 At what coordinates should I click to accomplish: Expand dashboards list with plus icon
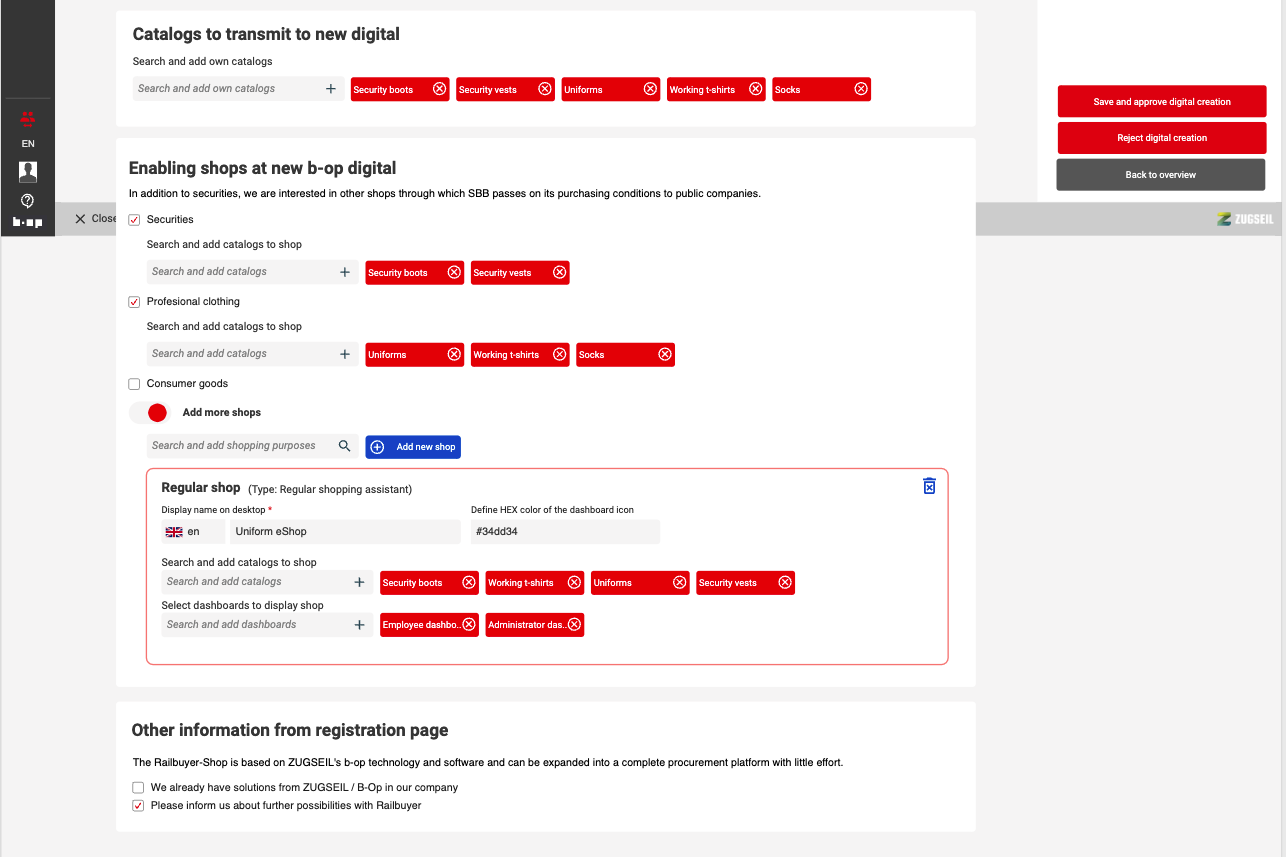[x=360, y=625]
